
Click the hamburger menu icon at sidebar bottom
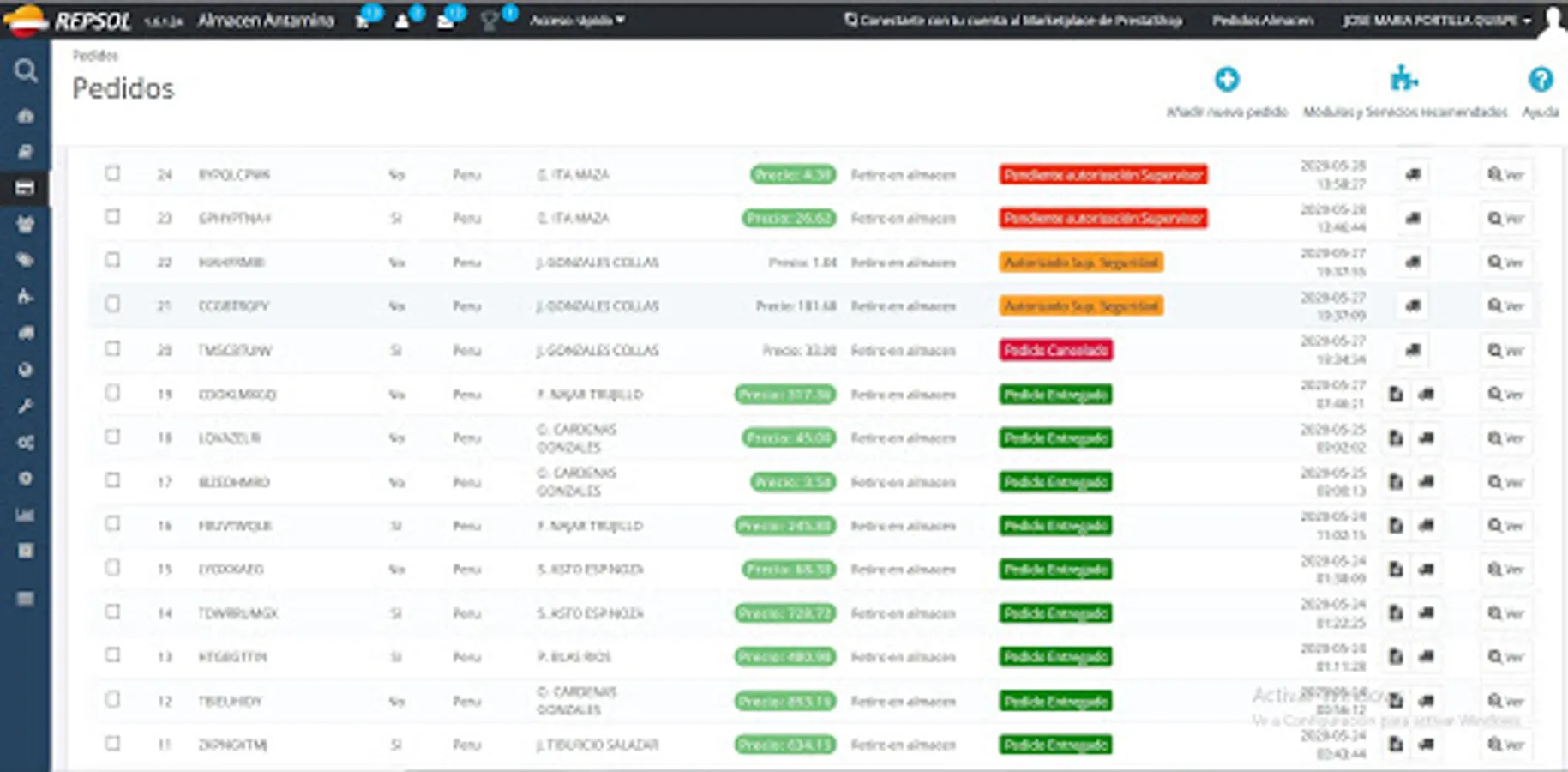[26, 599]
